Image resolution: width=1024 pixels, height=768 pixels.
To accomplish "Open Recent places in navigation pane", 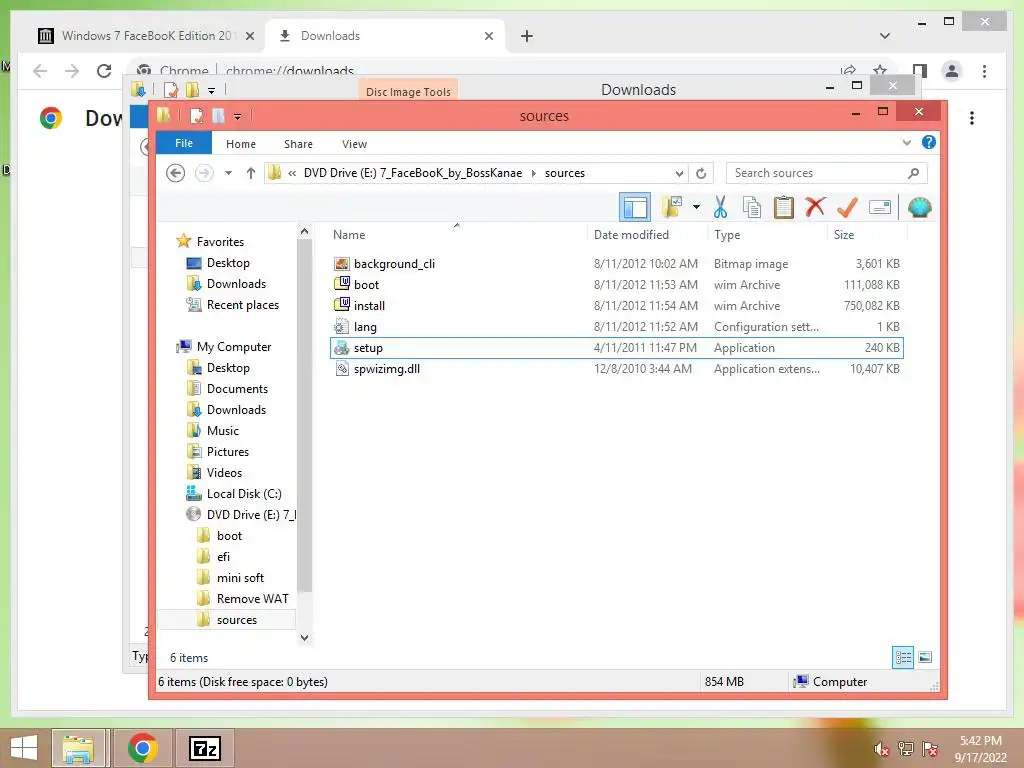I will pos(242,304).
